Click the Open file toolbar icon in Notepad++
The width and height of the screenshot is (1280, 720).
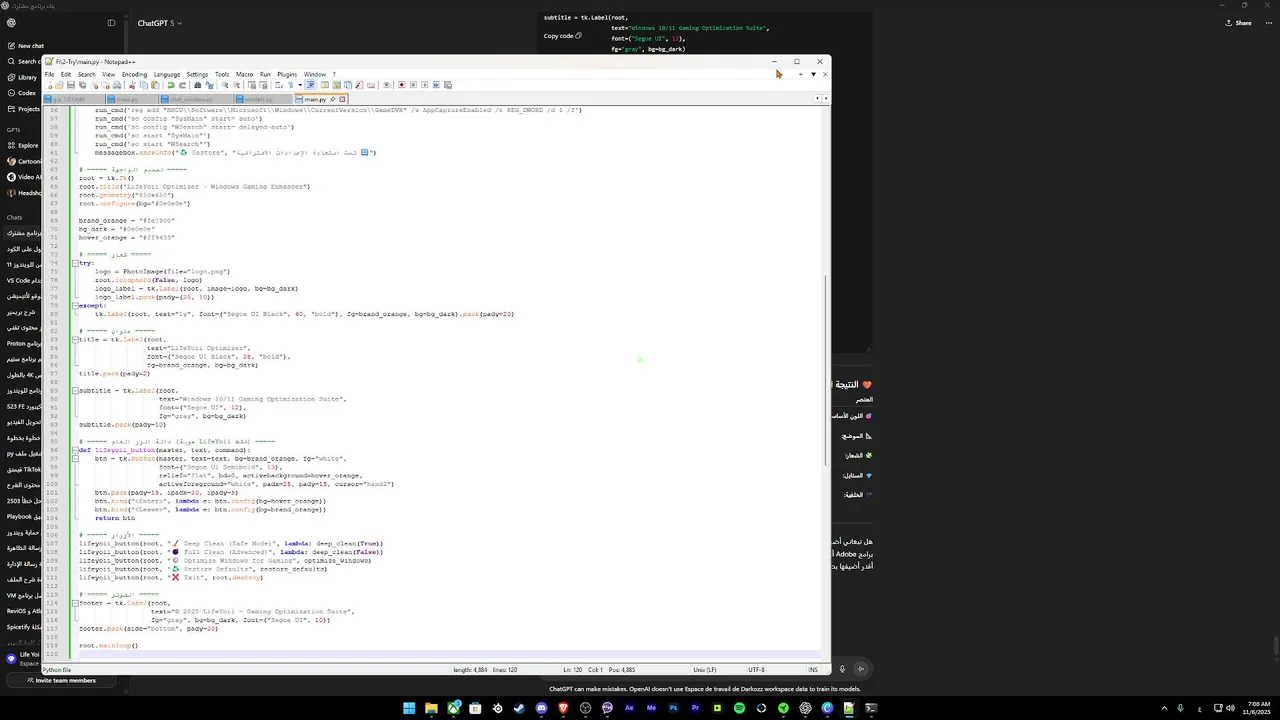(59, 85)
